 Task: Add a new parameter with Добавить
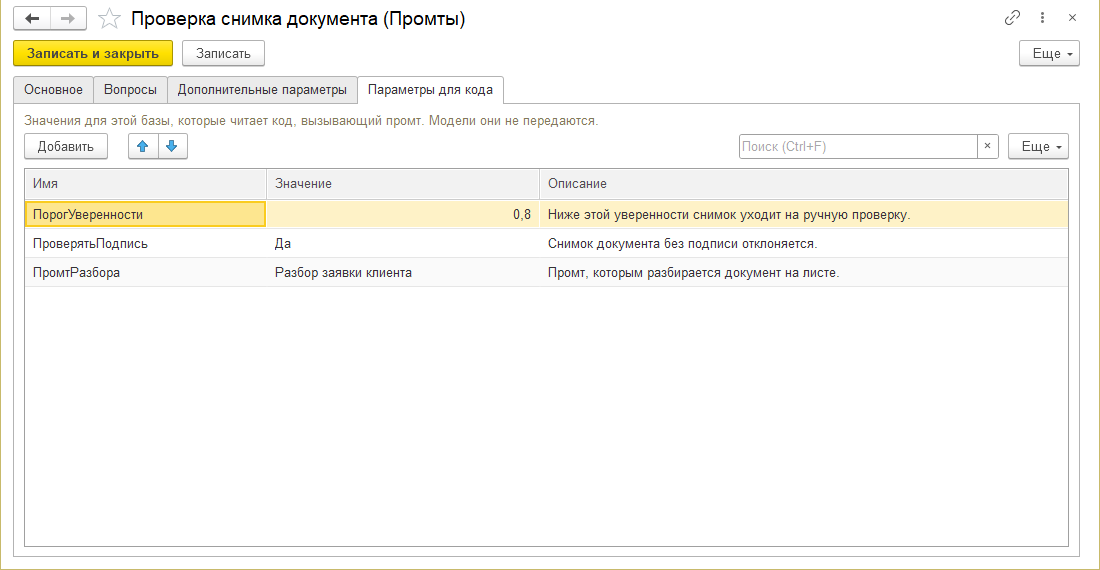pos(66,147)
